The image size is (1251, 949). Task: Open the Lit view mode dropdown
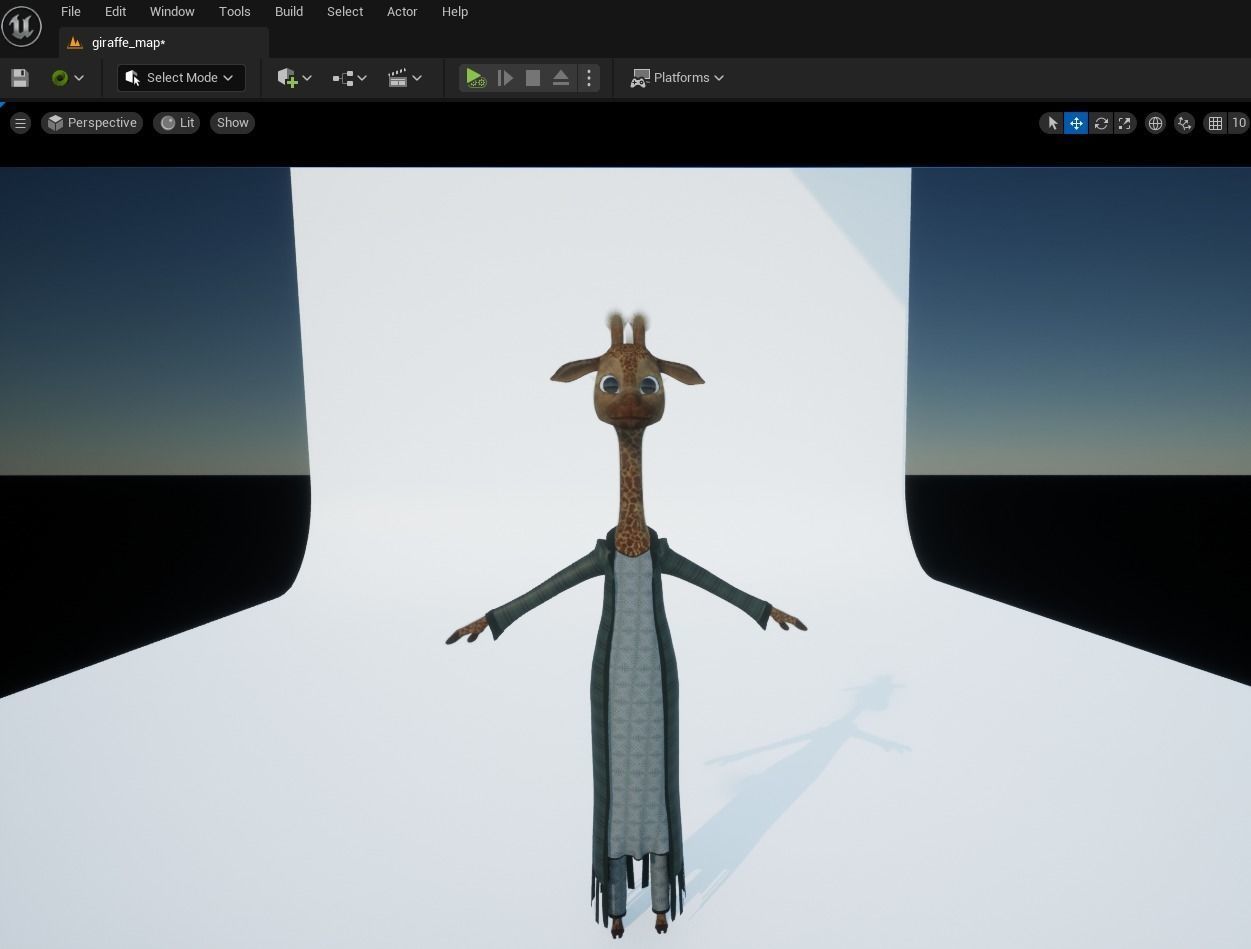[177, 123]
